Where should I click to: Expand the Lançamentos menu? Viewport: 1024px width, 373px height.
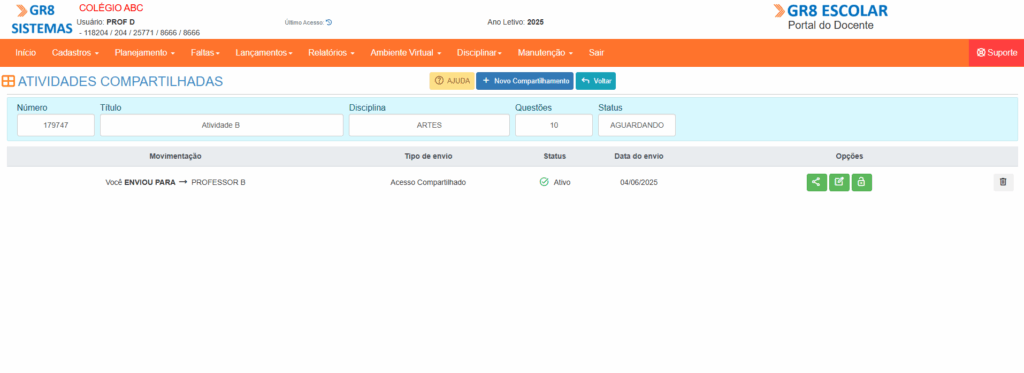(x=264, y=53)
